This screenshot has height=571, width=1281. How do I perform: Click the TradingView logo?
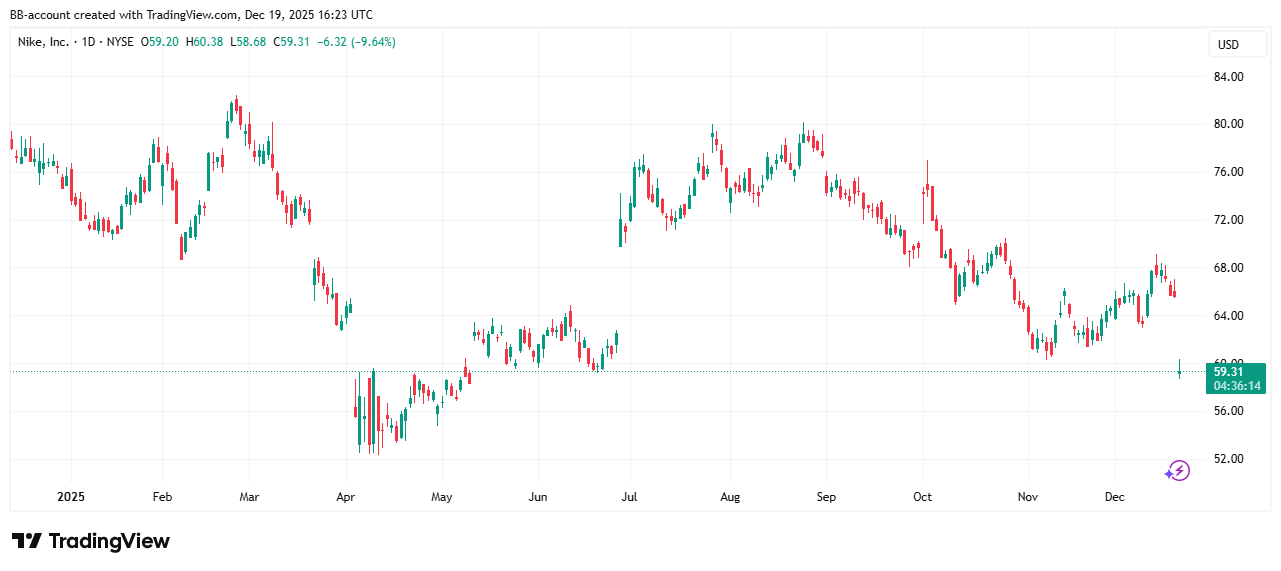click(x=91, y=541)
